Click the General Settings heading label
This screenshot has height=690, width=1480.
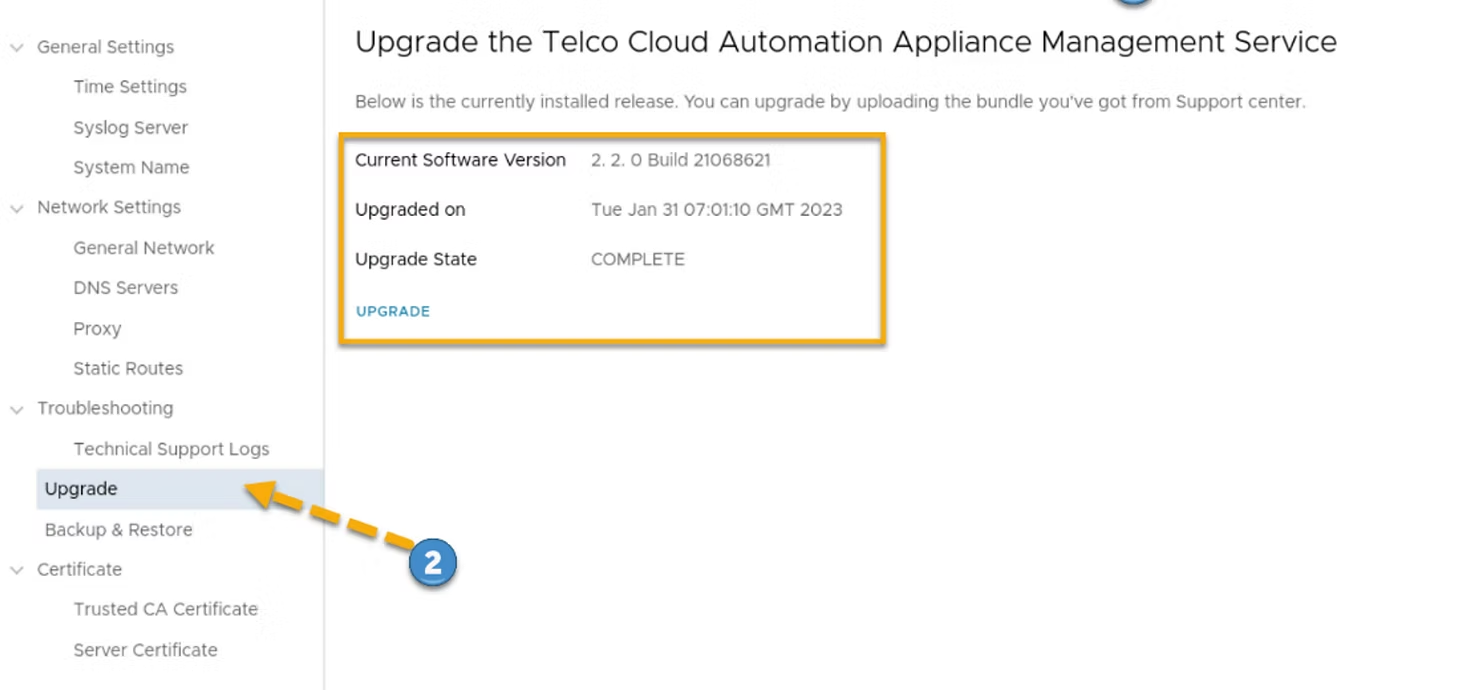tap(105, 47)
